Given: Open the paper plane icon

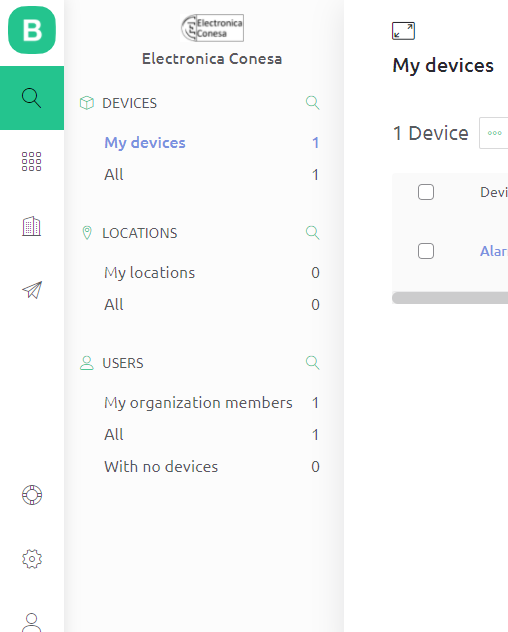Looking at the screenshot, I should (32, 290).
